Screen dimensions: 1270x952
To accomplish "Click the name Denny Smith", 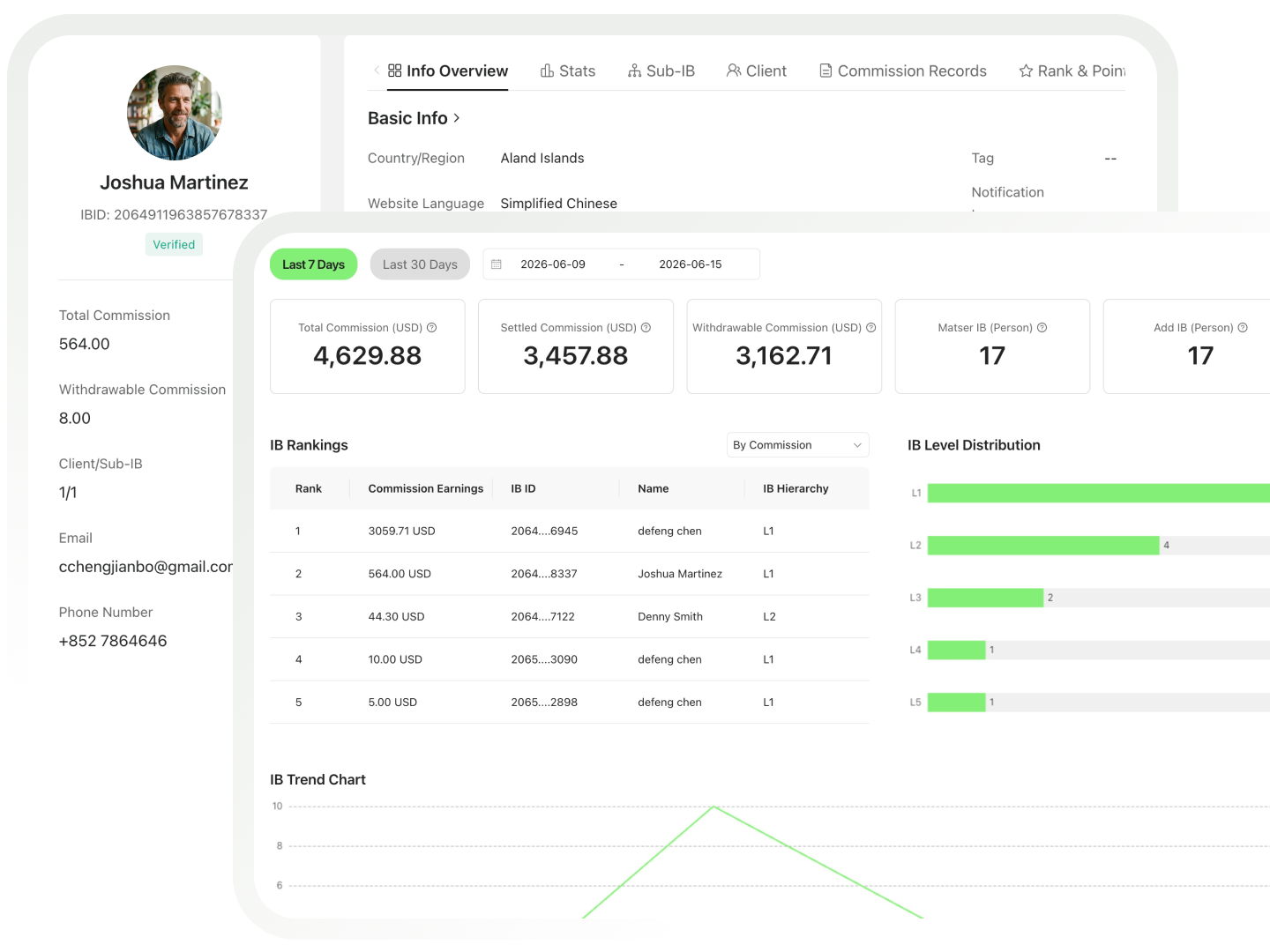I will 670,616.
